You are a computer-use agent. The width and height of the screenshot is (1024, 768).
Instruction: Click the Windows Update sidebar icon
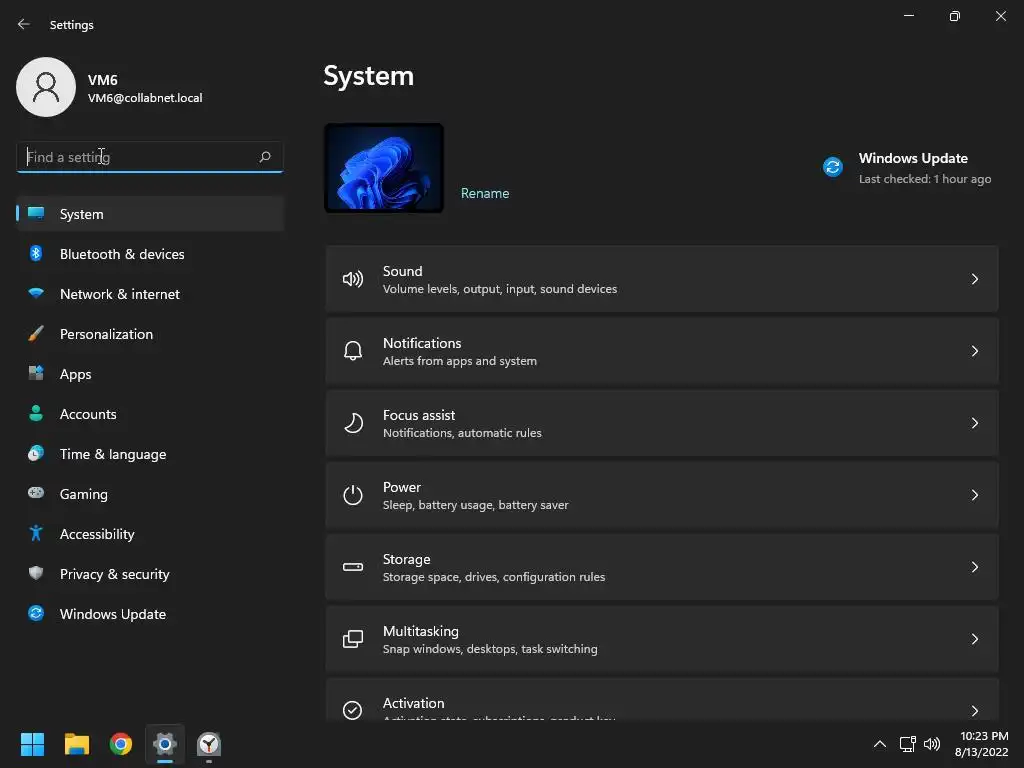coord(36,613)
